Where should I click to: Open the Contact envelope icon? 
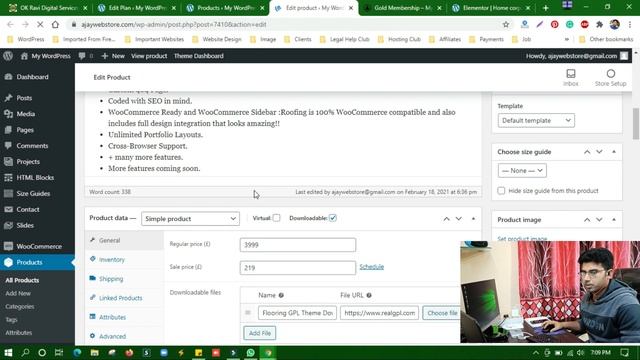pos(9,209)
